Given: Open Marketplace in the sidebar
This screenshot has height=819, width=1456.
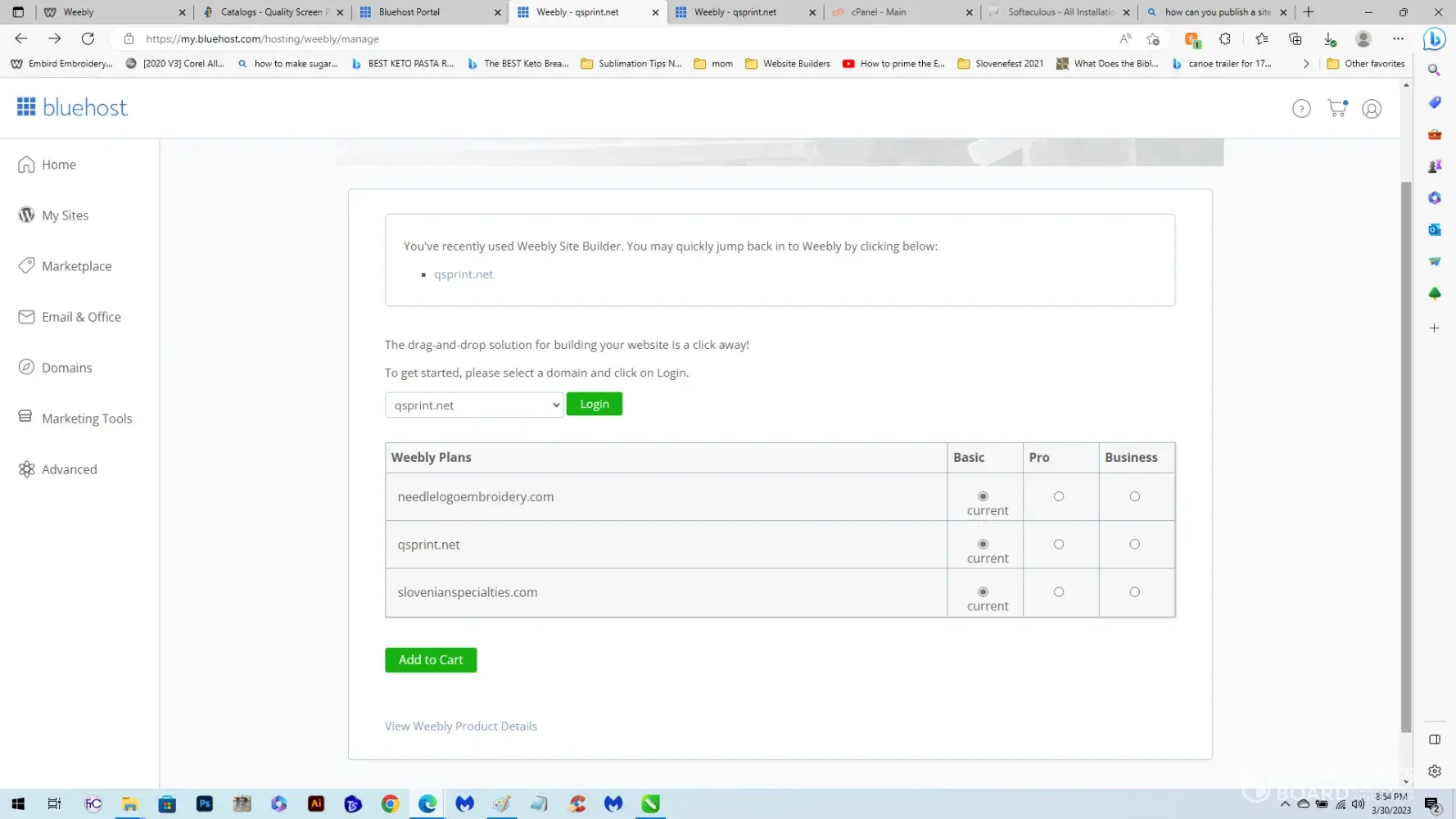Looking at the screenshot, I should click(66, 266).
